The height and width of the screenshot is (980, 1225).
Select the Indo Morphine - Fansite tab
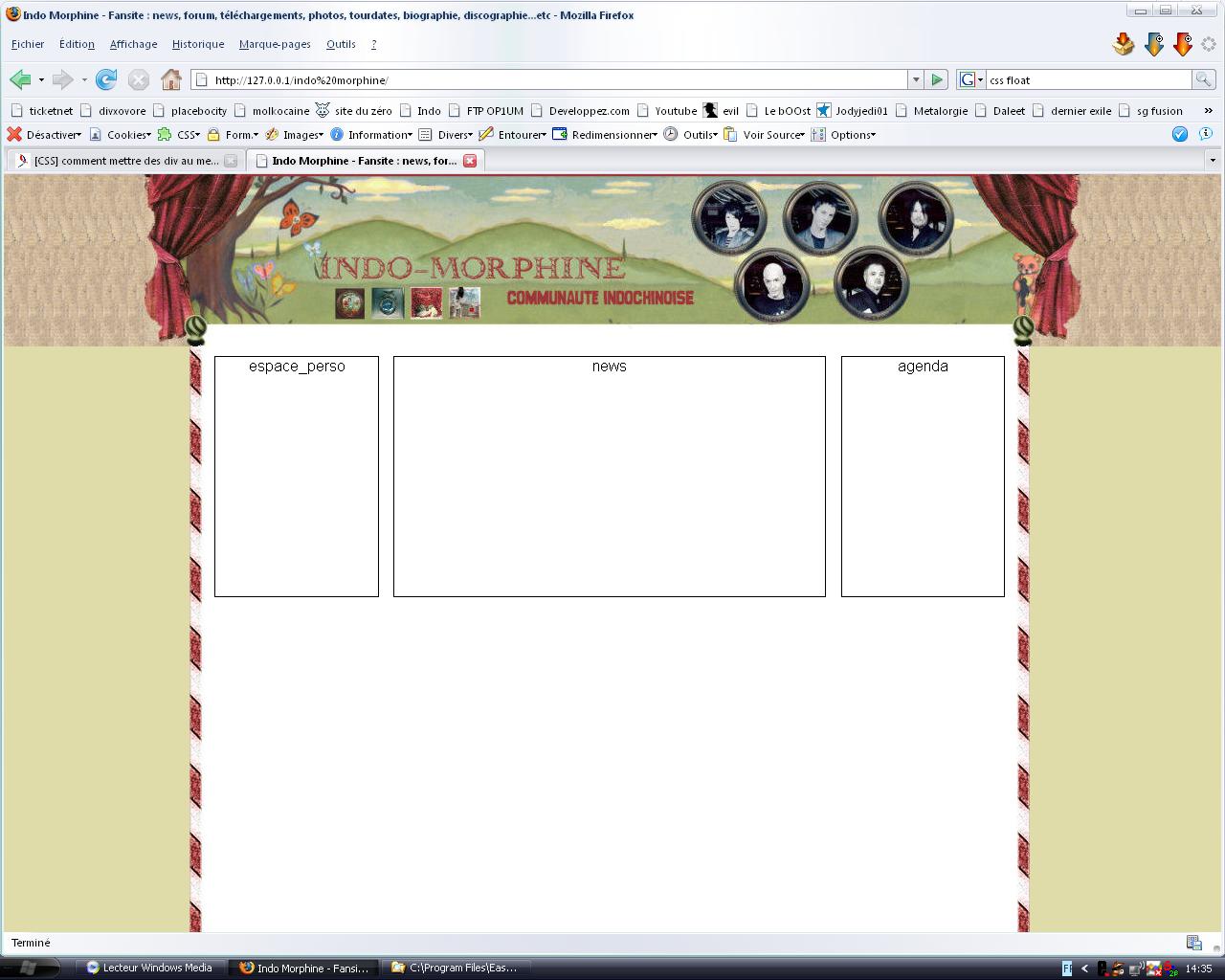click(363, 161)
